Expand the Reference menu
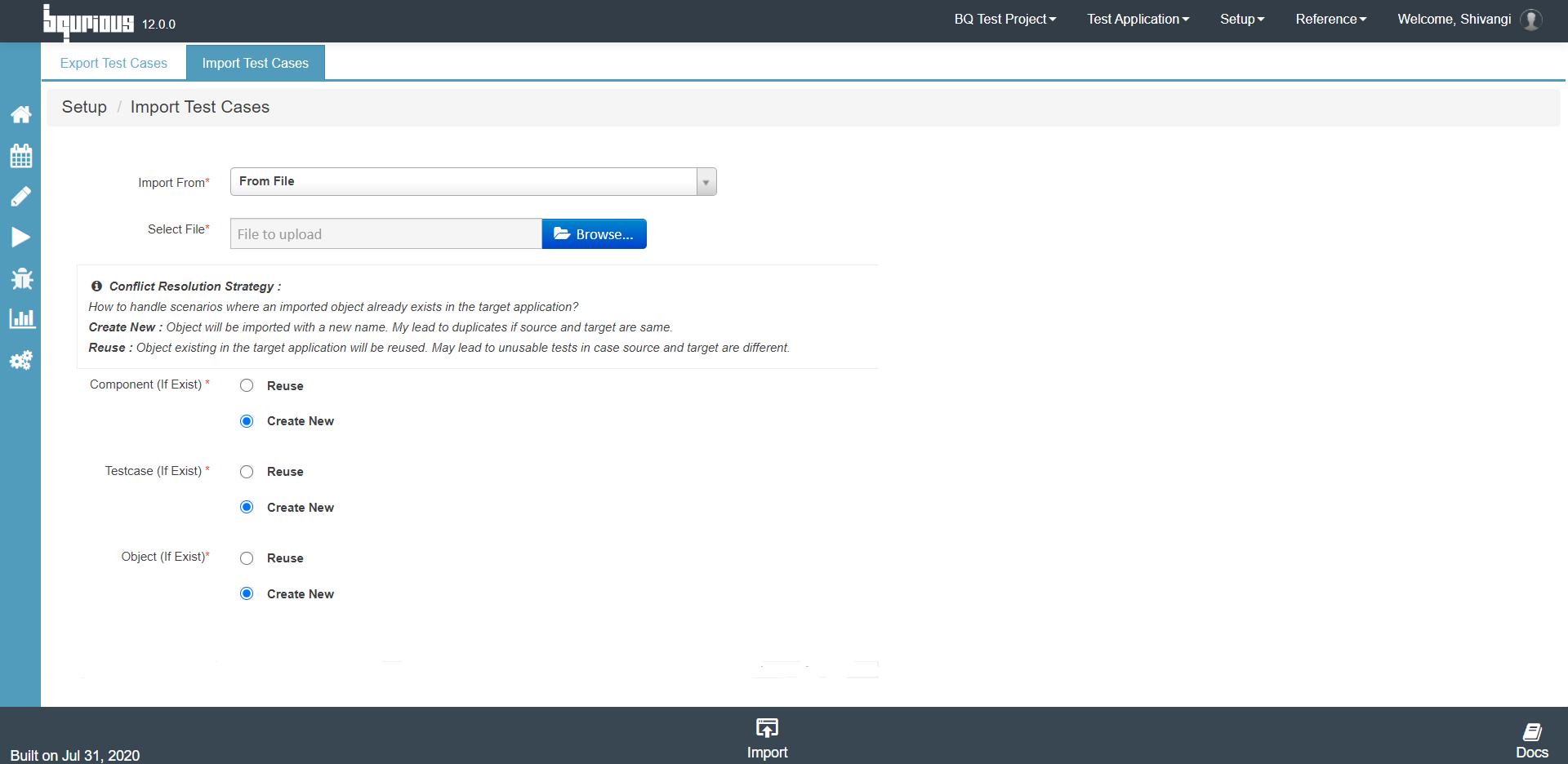Image resolution: width=1568 pixels, height=764 pixels. pos(1331,19)
